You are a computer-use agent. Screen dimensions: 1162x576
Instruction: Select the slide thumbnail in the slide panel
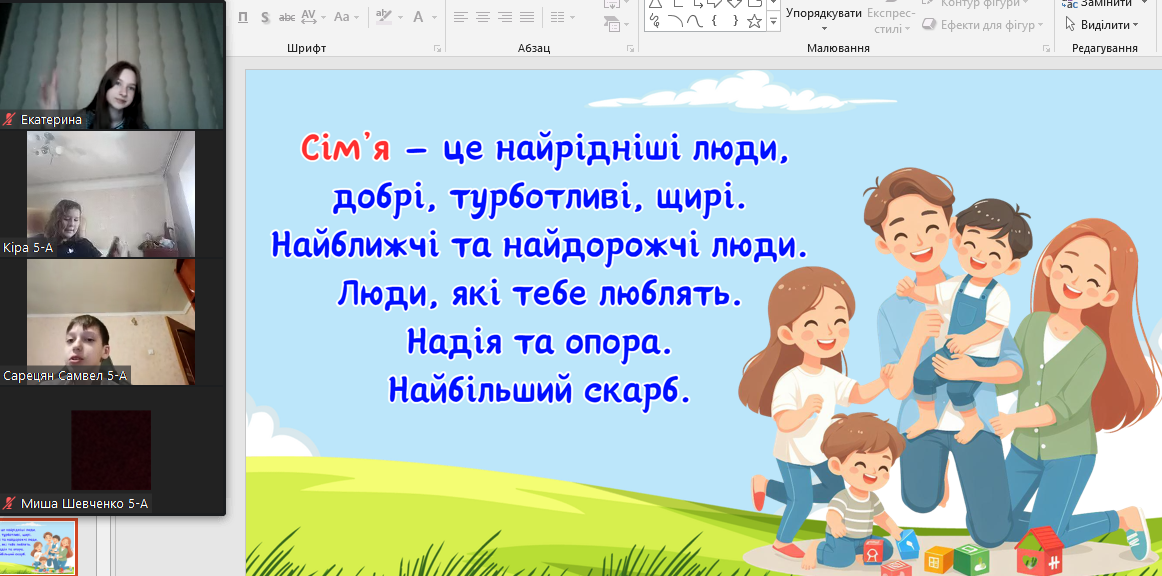pyautogui.click(x=38, y=547)
